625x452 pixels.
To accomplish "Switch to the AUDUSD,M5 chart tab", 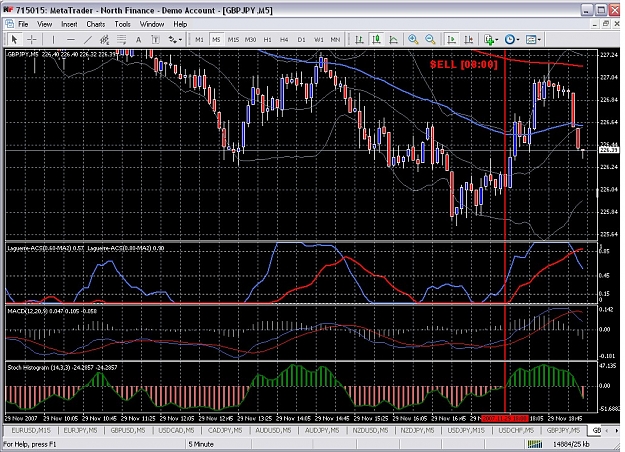I will click(x=273, y=430).
